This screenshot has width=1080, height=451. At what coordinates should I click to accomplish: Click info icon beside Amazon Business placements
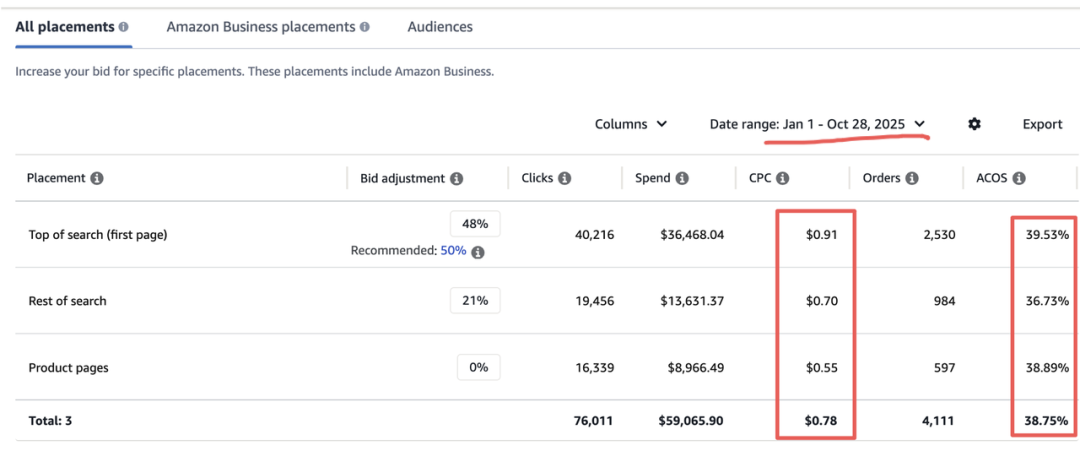[364, 27]
